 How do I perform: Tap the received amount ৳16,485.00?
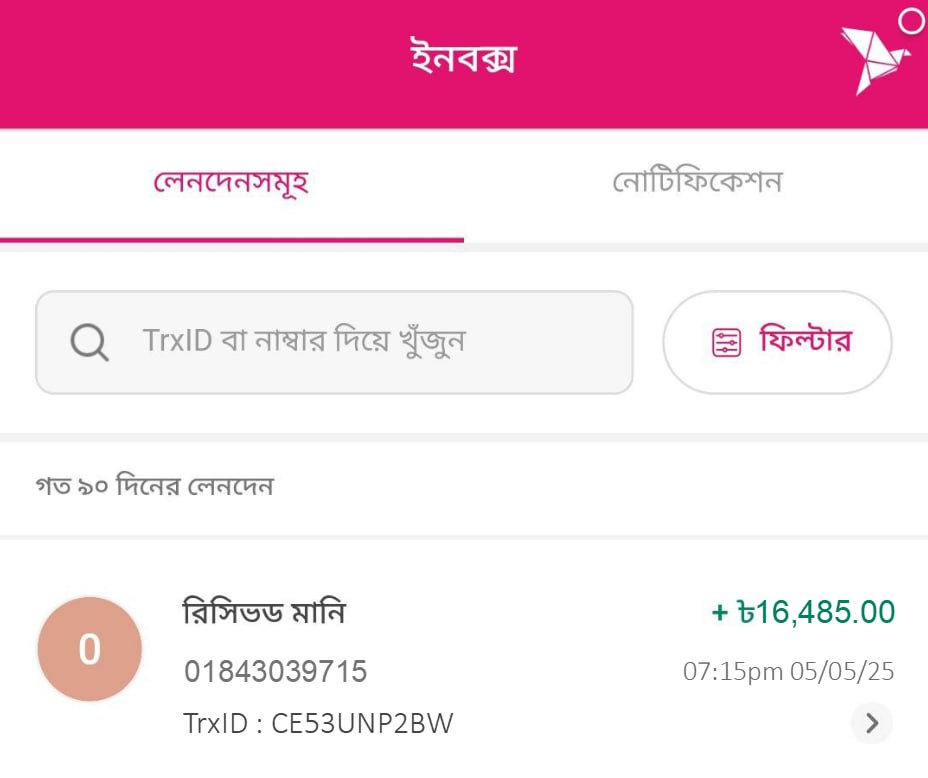pyautogui.click(x=815, y=611)
